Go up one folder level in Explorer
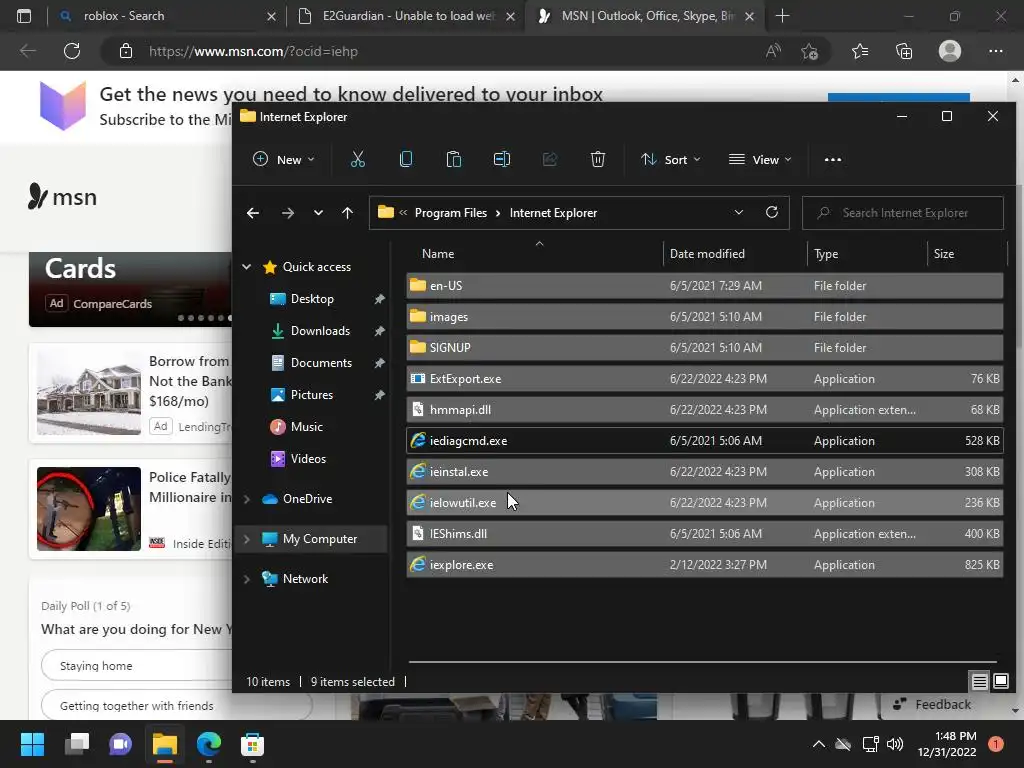The width and height of the screenshot is (1024, 768). point(347,213)
